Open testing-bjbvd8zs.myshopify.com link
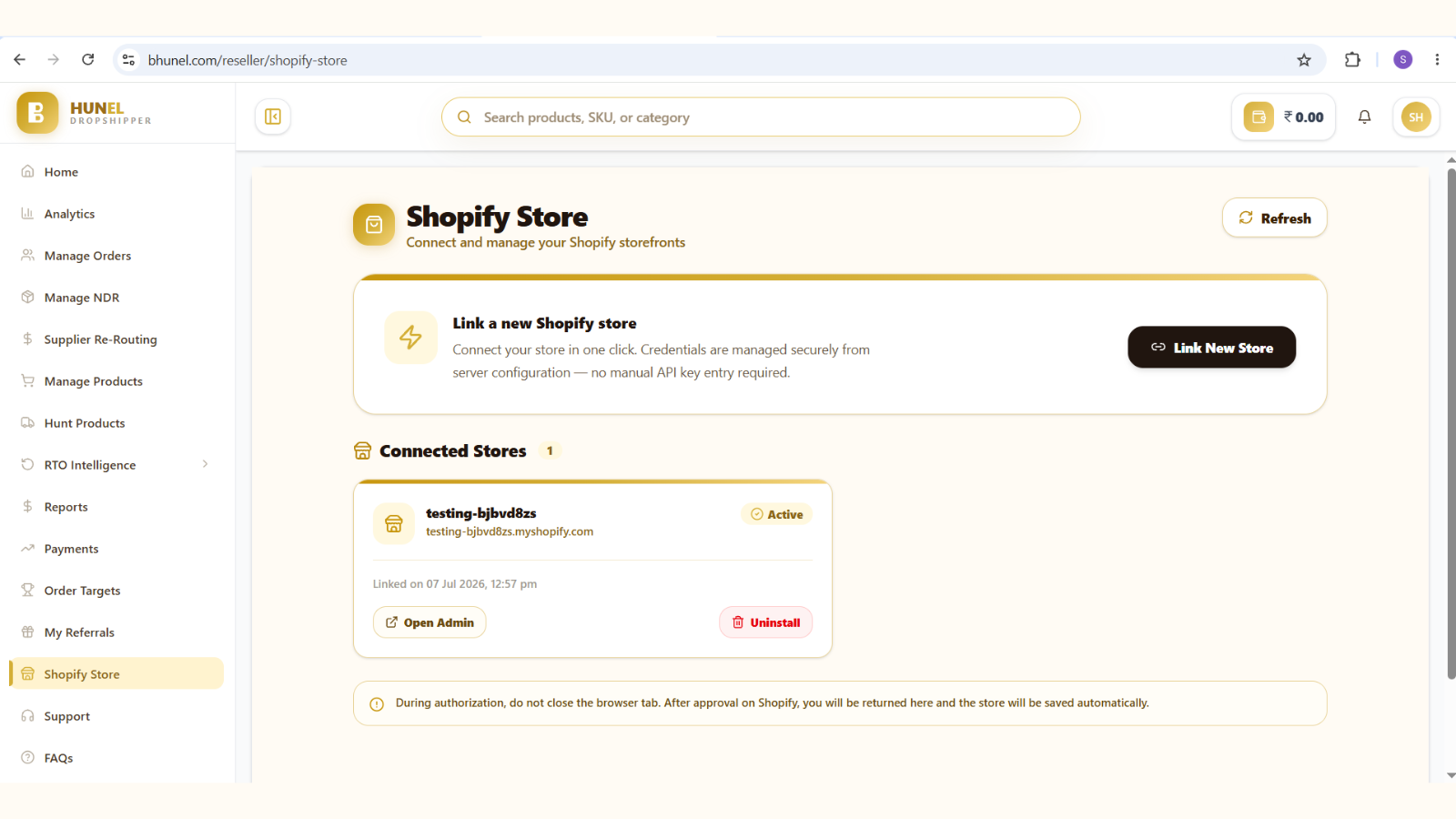This screenshot has width=1456, height=819. (510, 531)
